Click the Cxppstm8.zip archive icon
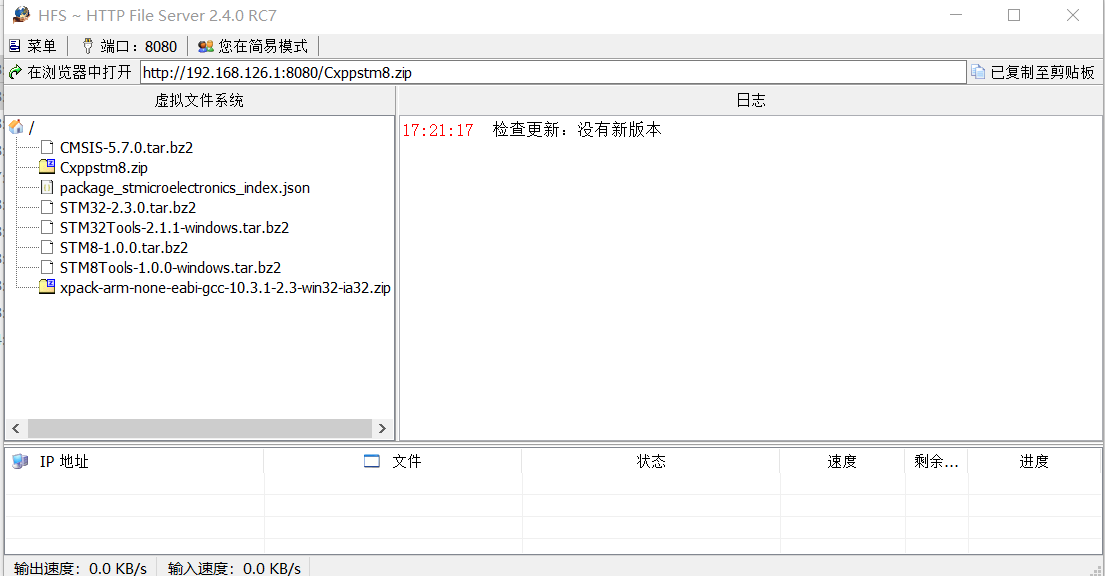The height and width of the screenshot is (576, 1105). click(x=47, y=167)
